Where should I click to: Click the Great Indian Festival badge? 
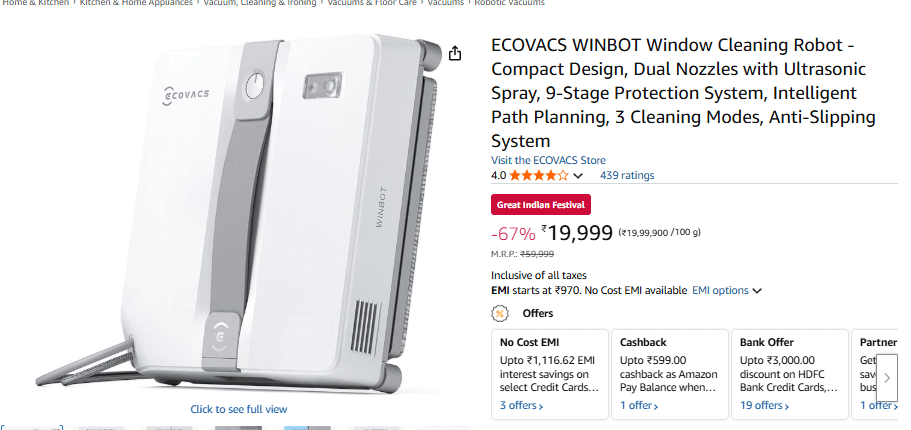pos(541,204)
